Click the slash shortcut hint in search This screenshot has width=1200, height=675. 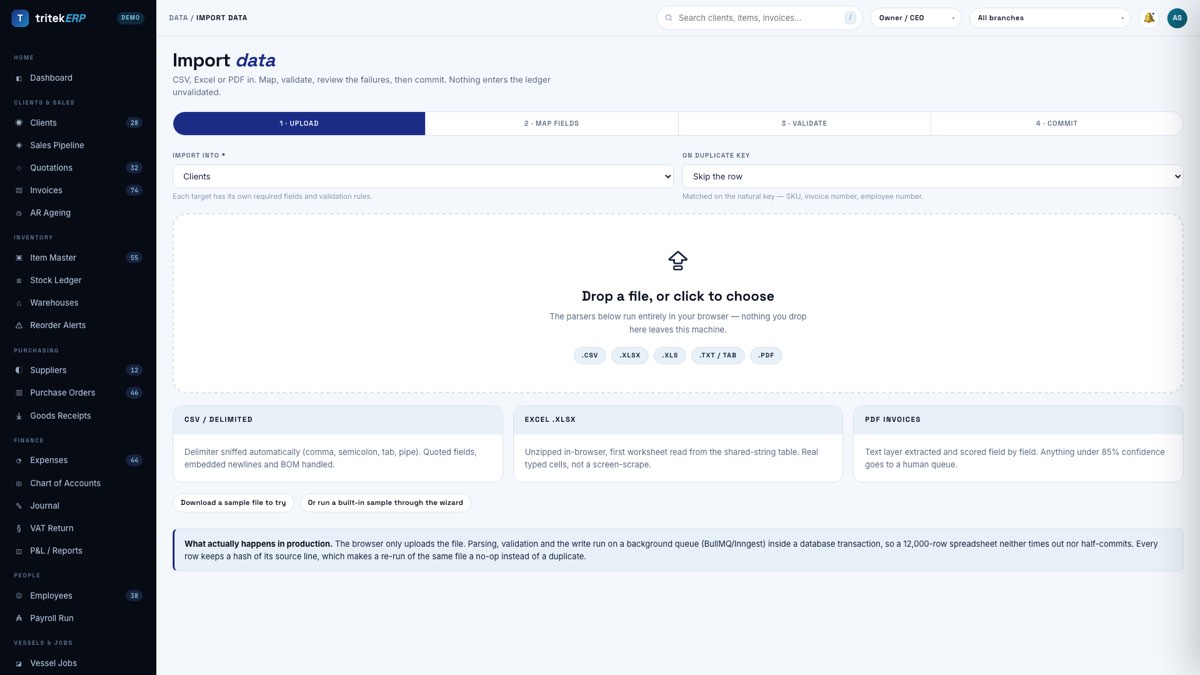tap(850, 18)
